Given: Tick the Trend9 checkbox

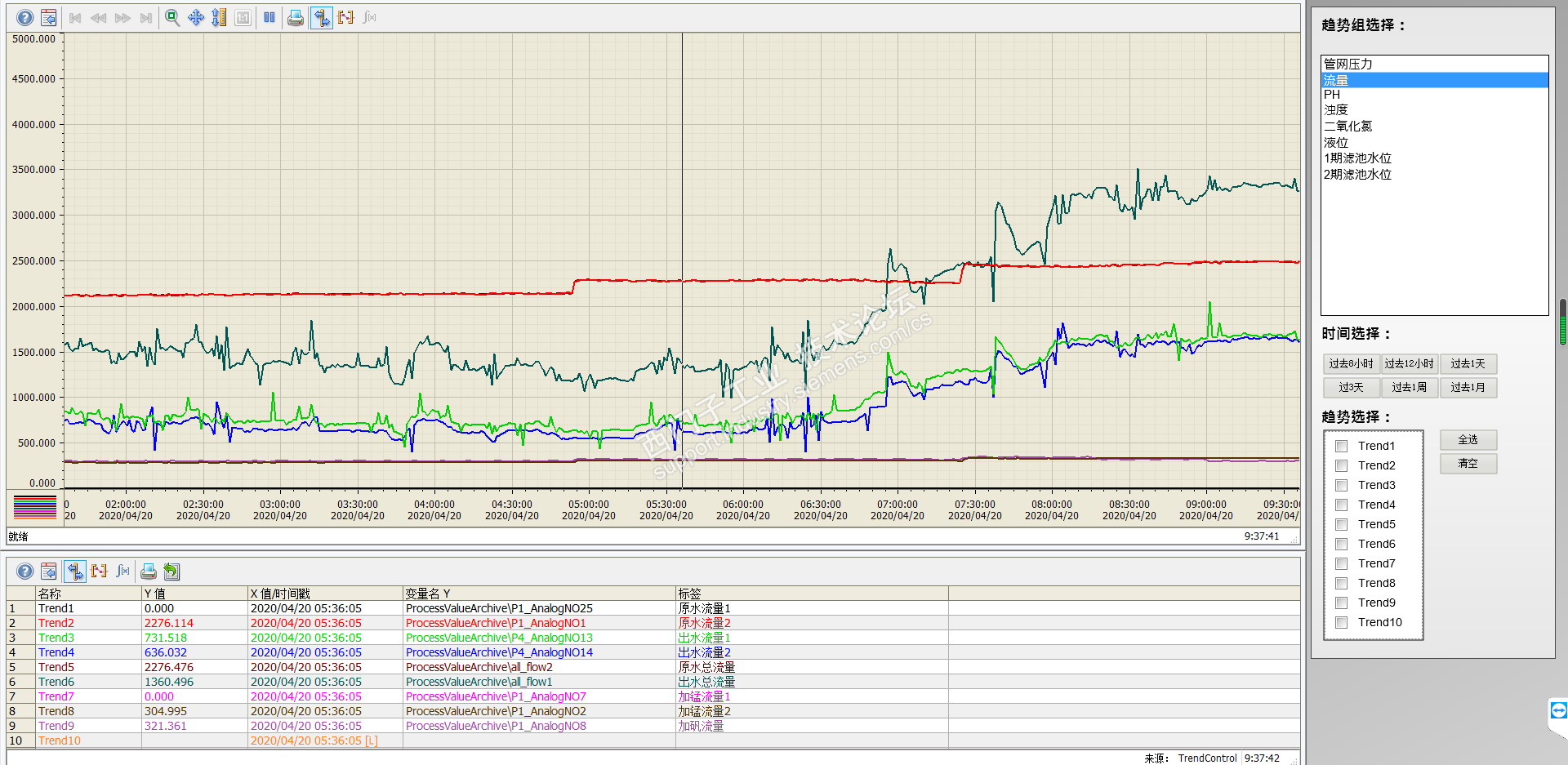Looking at the screenshot, I should tap(1341, 603).
